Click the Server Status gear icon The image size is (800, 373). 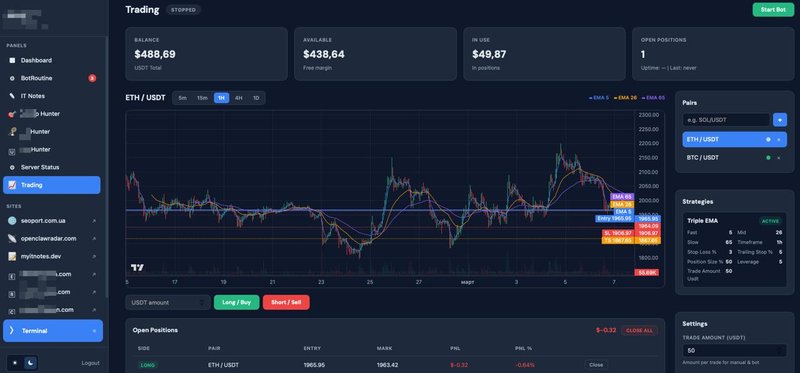click(x=12, y=167)
